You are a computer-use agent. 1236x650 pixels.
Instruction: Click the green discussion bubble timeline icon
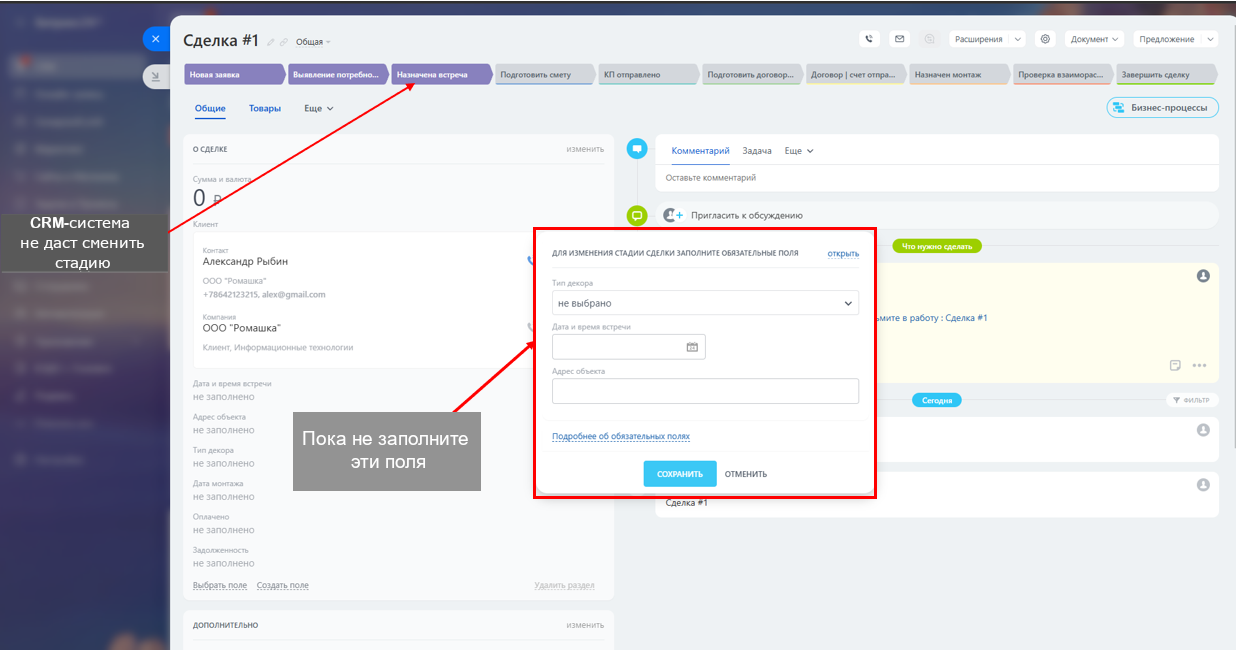pyautogui.click(x=637, y=215)
